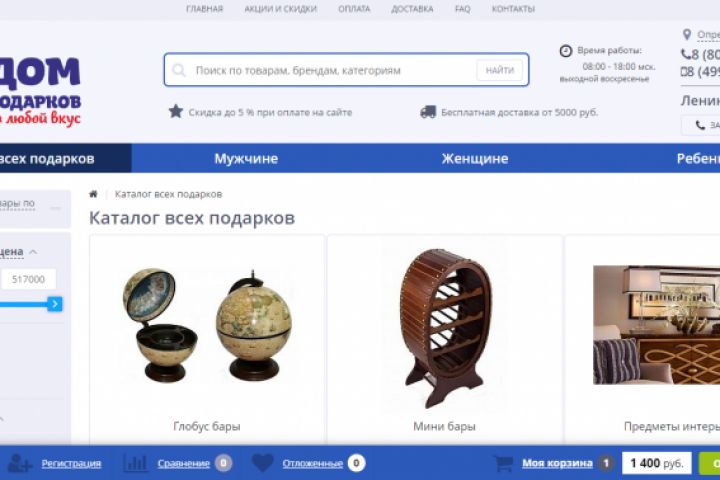Click the bar chart icon for Сравнение

pyautogui.click(x=135, y=463)
